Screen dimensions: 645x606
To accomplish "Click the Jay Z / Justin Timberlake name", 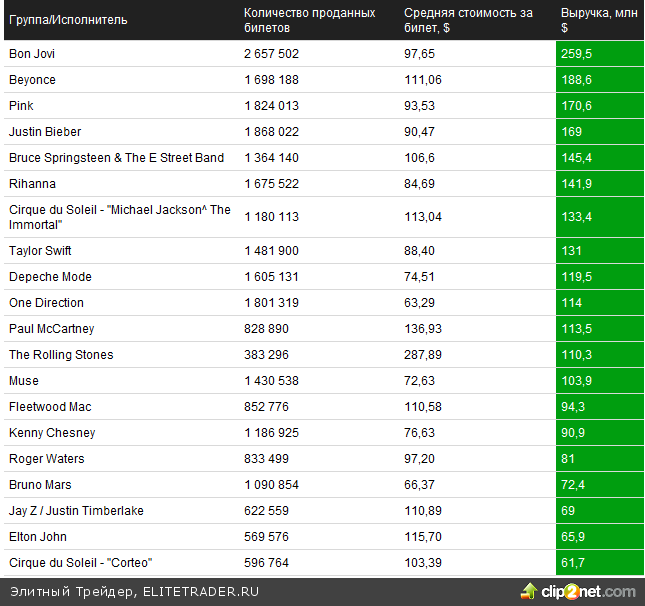I will tap(76, 511).
